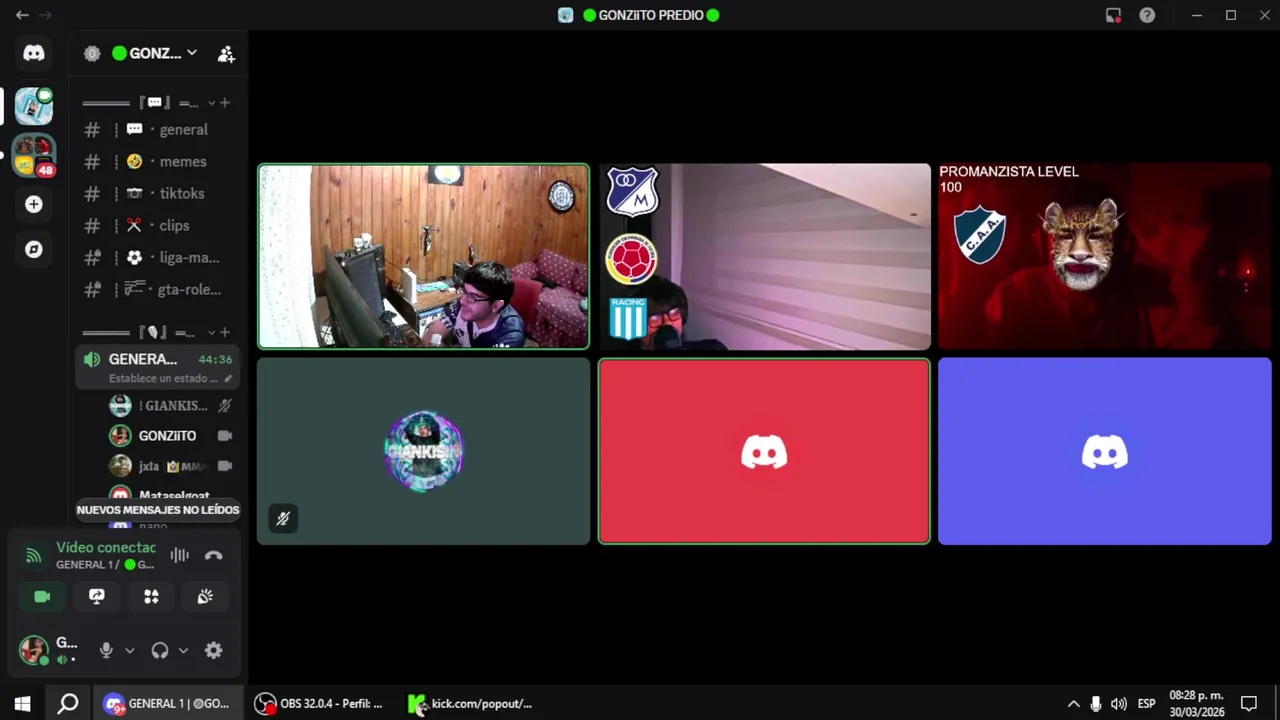Screen dimensions: 1280x720
Task: Switch to OBS 32.0.4 taskbar item
Action: pyautogui.click(x=320, y=704)
